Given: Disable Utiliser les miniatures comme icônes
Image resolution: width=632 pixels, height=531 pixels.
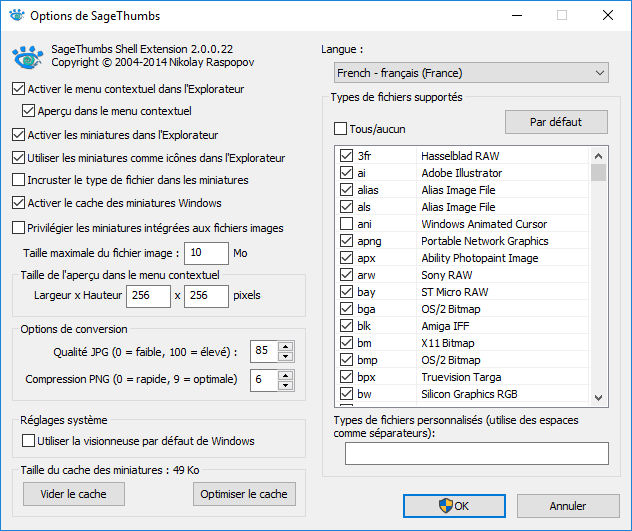Looking at the screenshot, I should [18, 158].
